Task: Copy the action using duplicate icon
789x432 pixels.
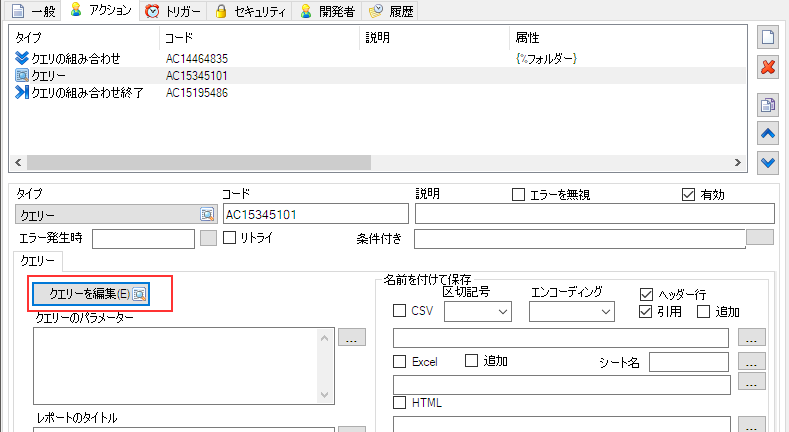Action: click(768, 105)
